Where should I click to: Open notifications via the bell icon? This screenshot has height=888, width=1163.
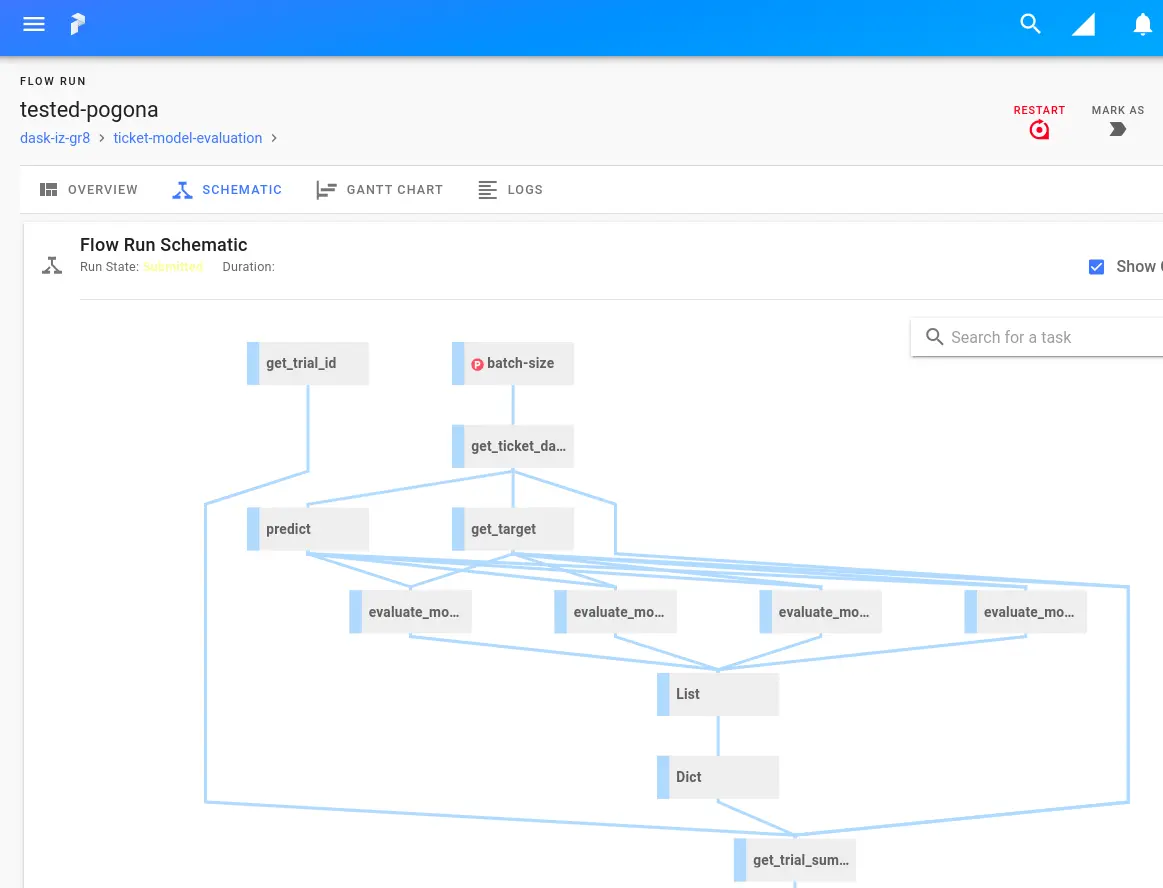pyautogui.click(x=1142, y=24)
